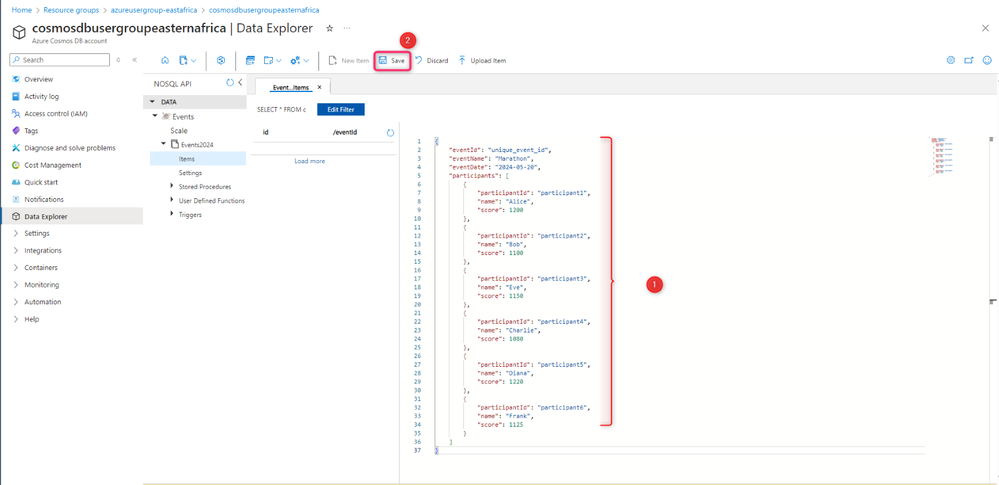This screenshot has height=485, width=999.
Task: Open Data Explorer settings gear icon
Action: (951, 61)
